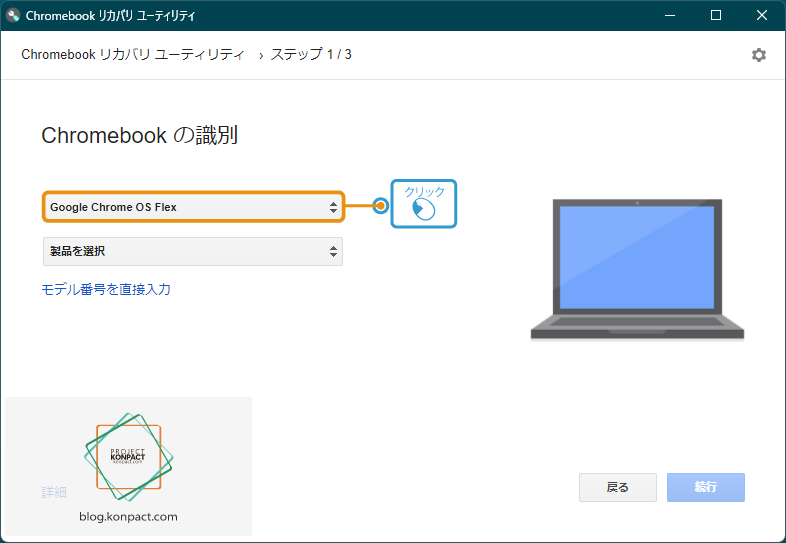
Task: Close the Recovery Utility window
Action: 761,15
